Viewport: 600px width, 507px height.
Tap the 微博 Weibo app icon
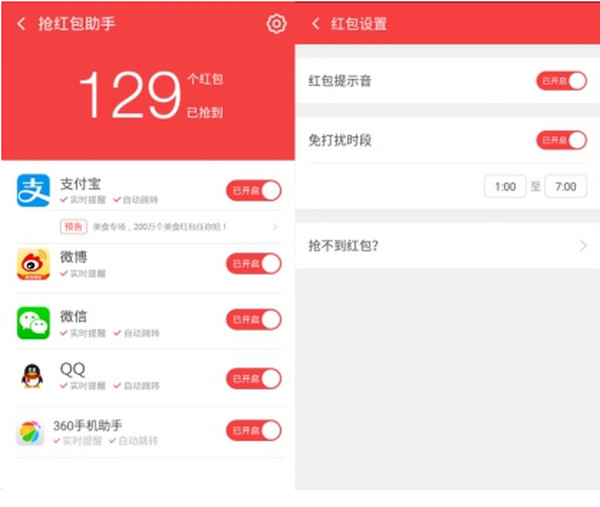point(33,264)
